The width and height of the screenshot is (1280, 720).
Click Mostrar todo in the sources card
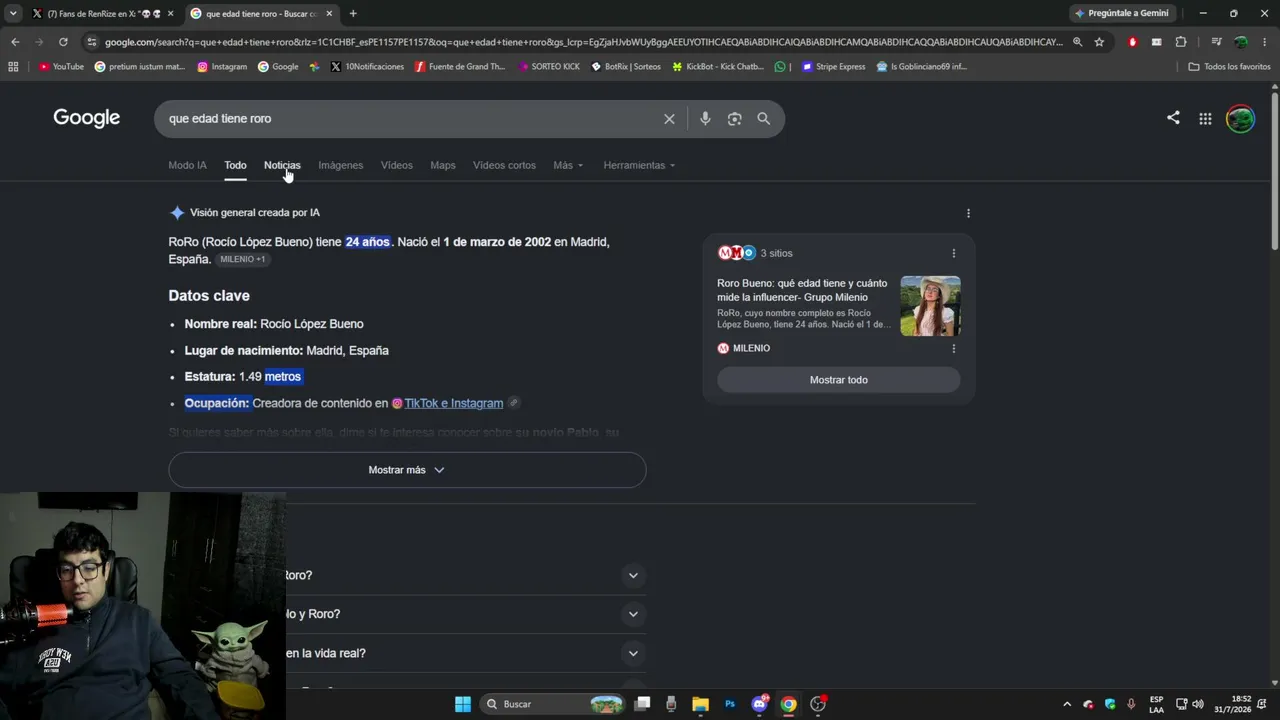839,380
